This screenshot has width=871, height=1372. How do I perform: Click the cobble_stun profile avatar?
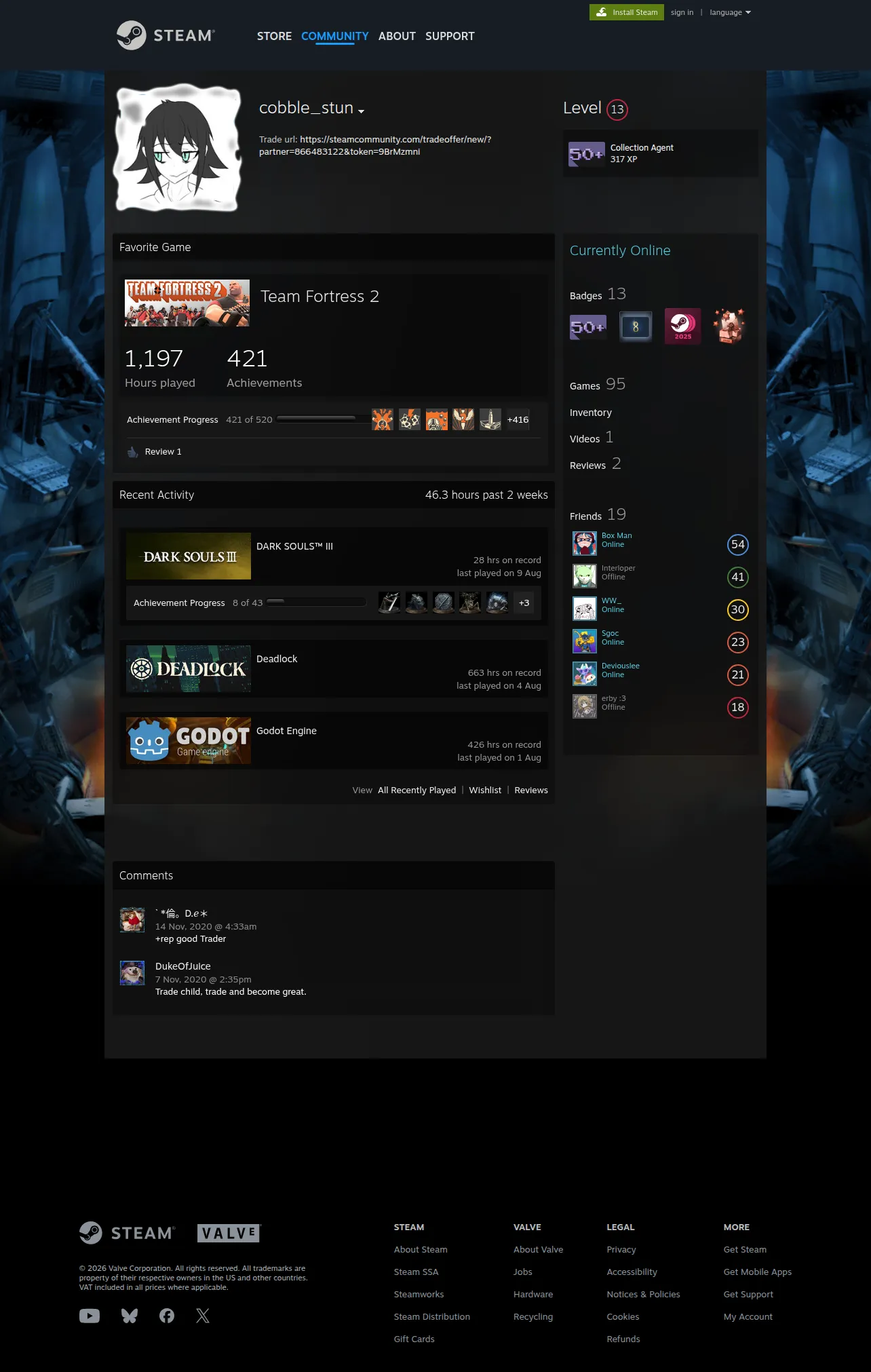point(178,148)
